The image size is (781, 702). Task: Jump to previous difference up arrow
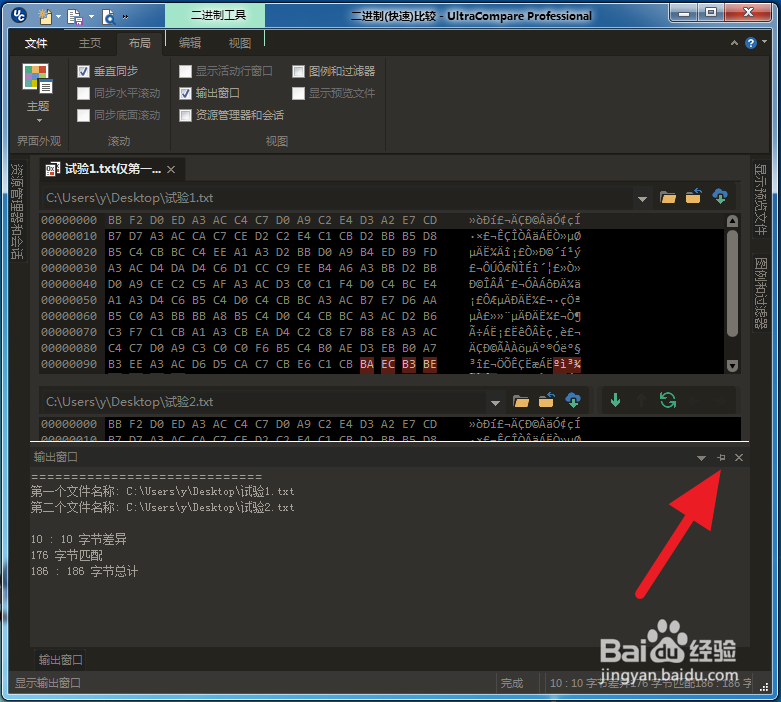click(642, 400)
